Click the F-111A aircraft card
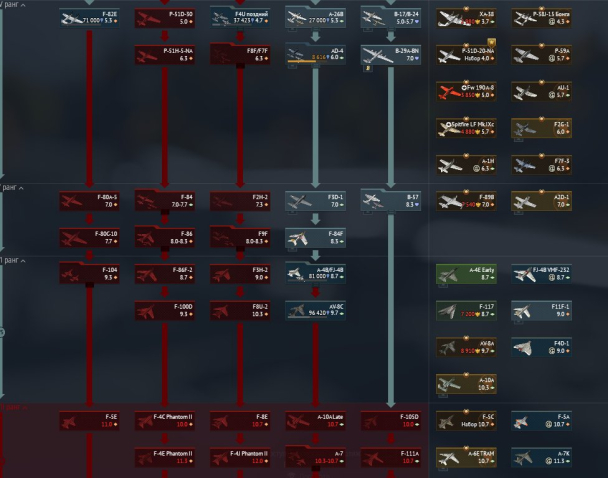 [x=391, y=456]
